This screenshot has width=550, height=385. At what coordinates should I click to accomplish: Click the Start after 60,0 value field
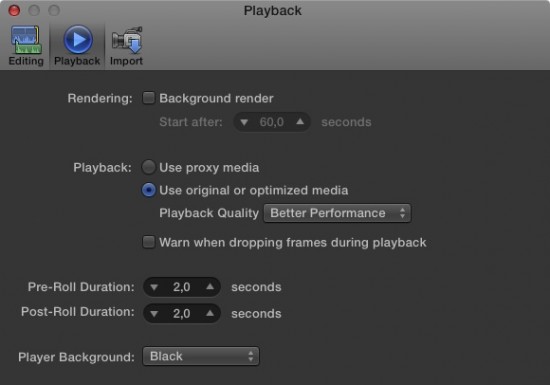coord(272,122)
